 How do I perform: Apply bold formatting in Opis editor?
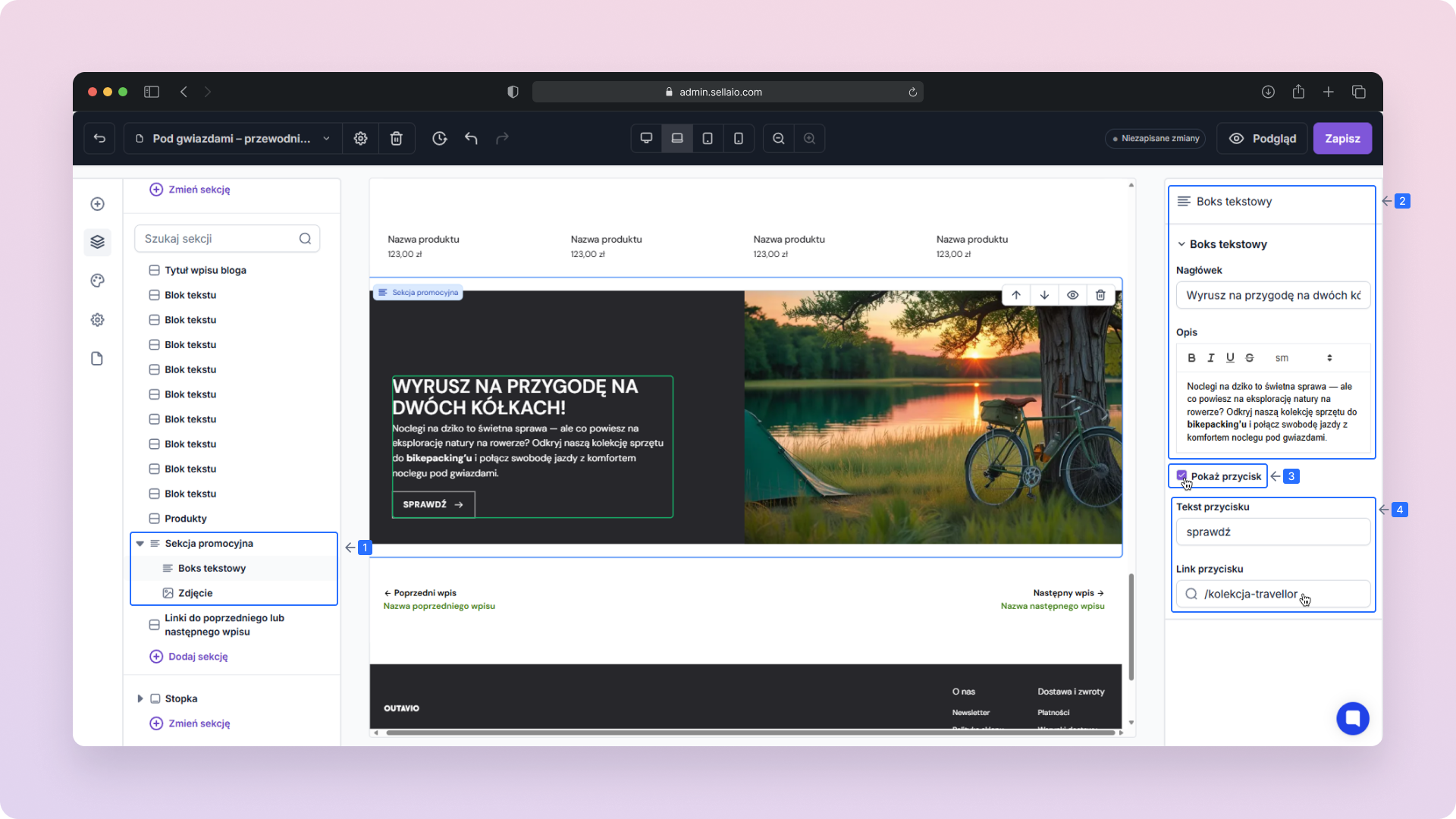(x=1191, y=358)
